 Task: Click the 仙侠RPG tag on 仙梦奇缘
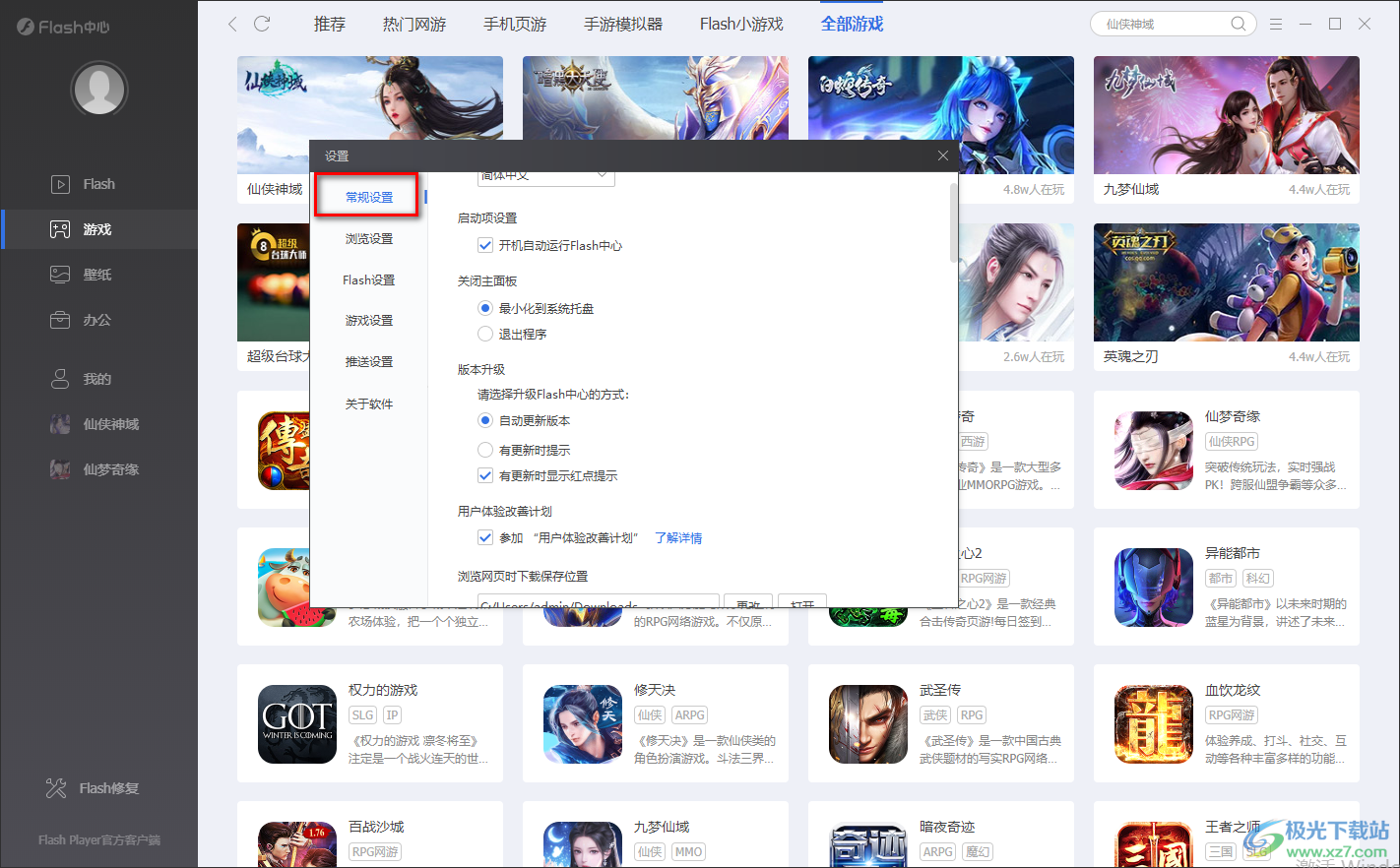point(1232,442)
